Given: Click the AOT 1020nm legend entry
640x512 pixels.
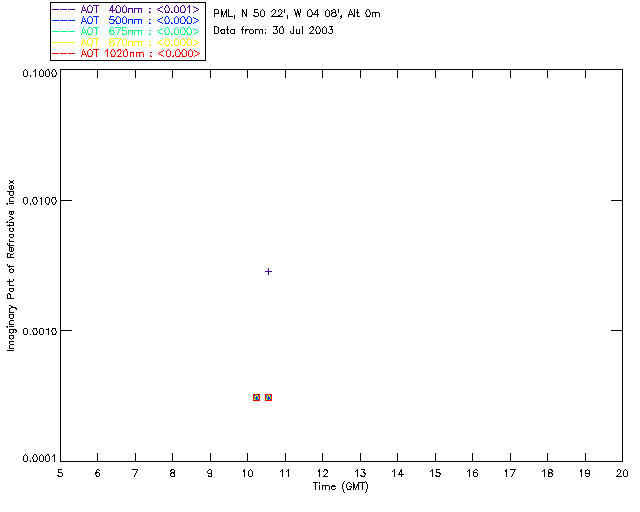Looking at the screenshot, I should (x=126, y=53).
